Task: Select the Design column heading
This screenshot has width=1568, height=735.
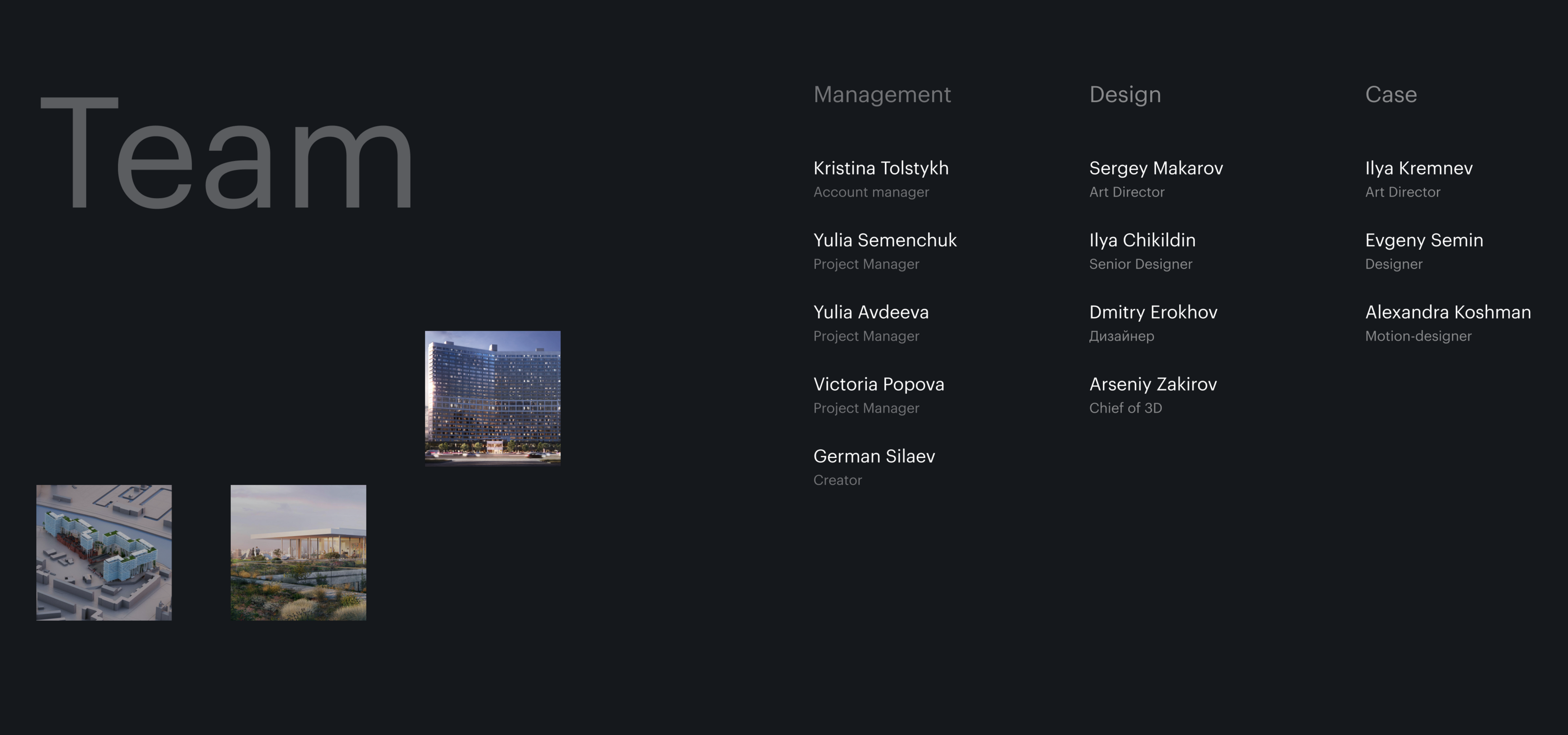Action: pos(1125,94)
